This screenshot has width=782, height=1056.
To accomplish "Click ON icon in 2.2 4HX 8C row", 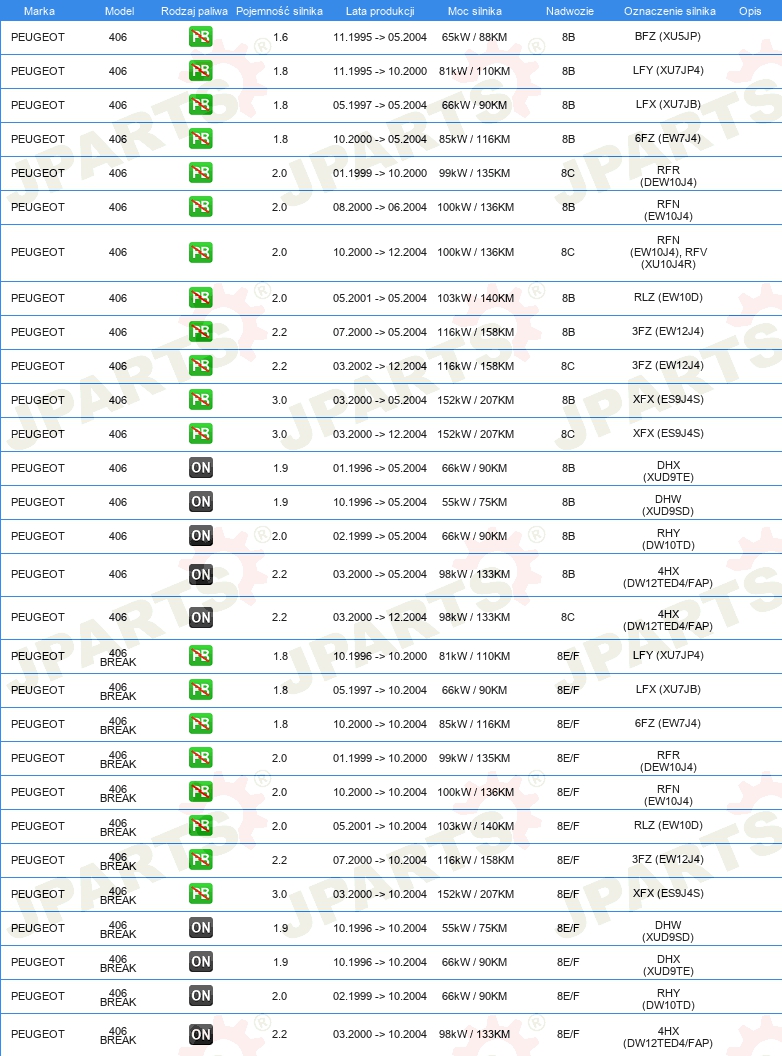I will tap(201, 618).
